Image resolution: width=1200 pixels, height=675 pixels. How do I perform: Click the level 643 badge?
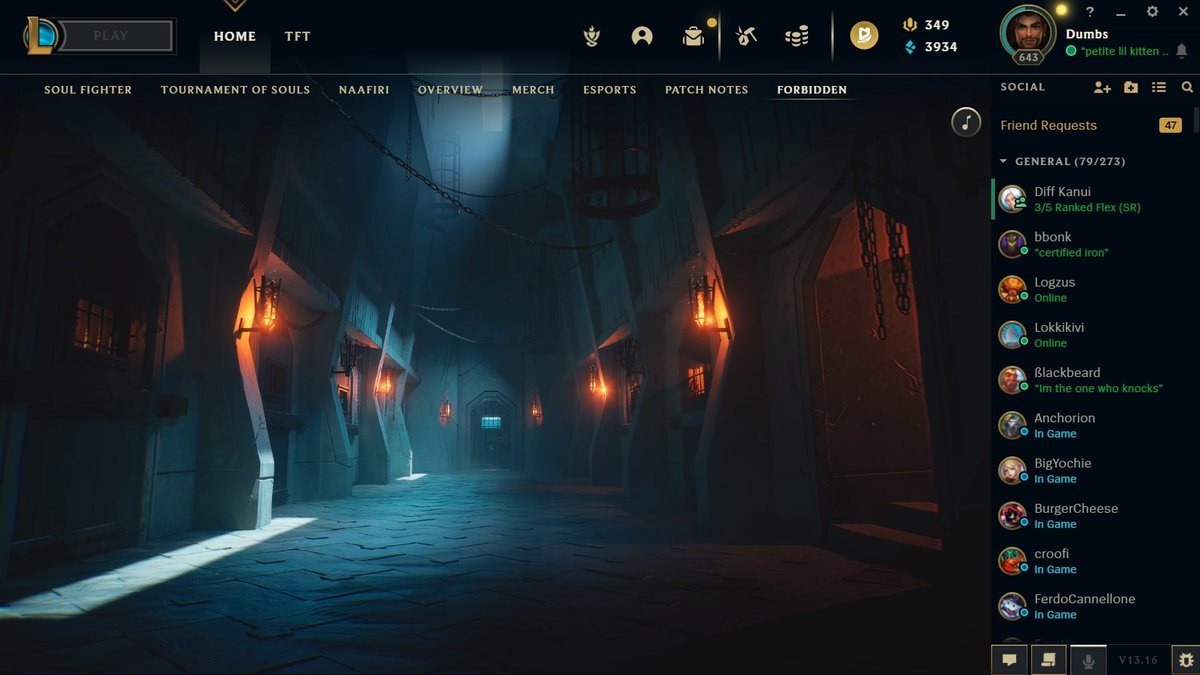[1027, 58]
